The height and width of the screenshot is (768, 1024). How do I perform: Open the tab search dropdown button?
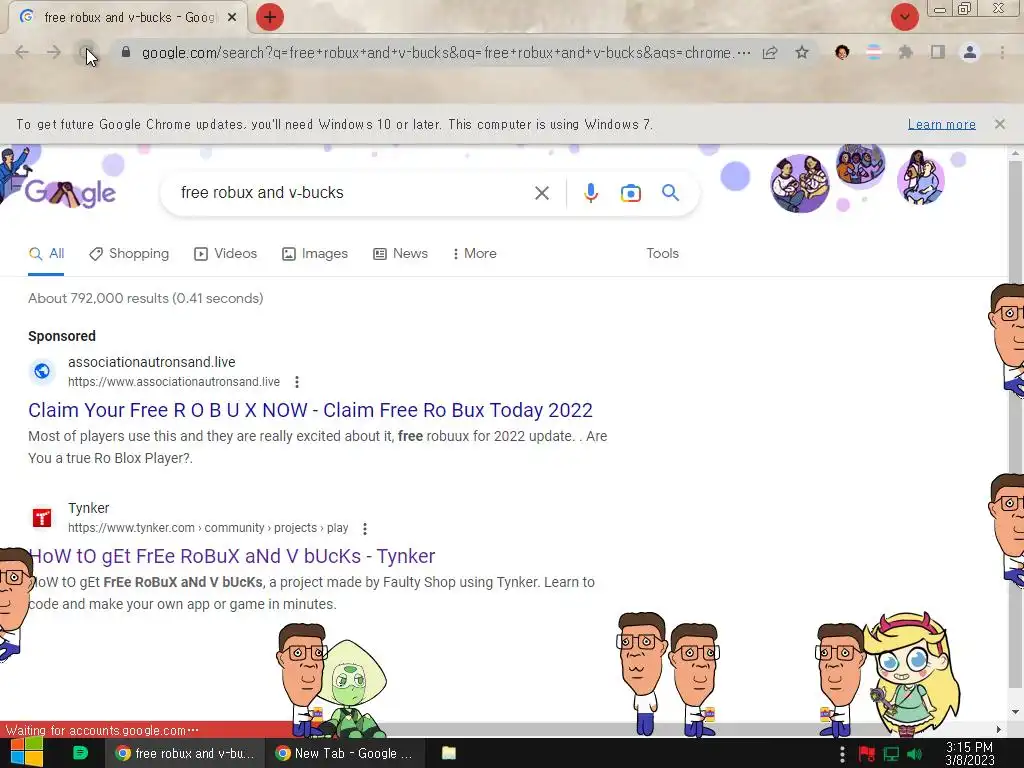pyautogui.click(x=904, y=17)
